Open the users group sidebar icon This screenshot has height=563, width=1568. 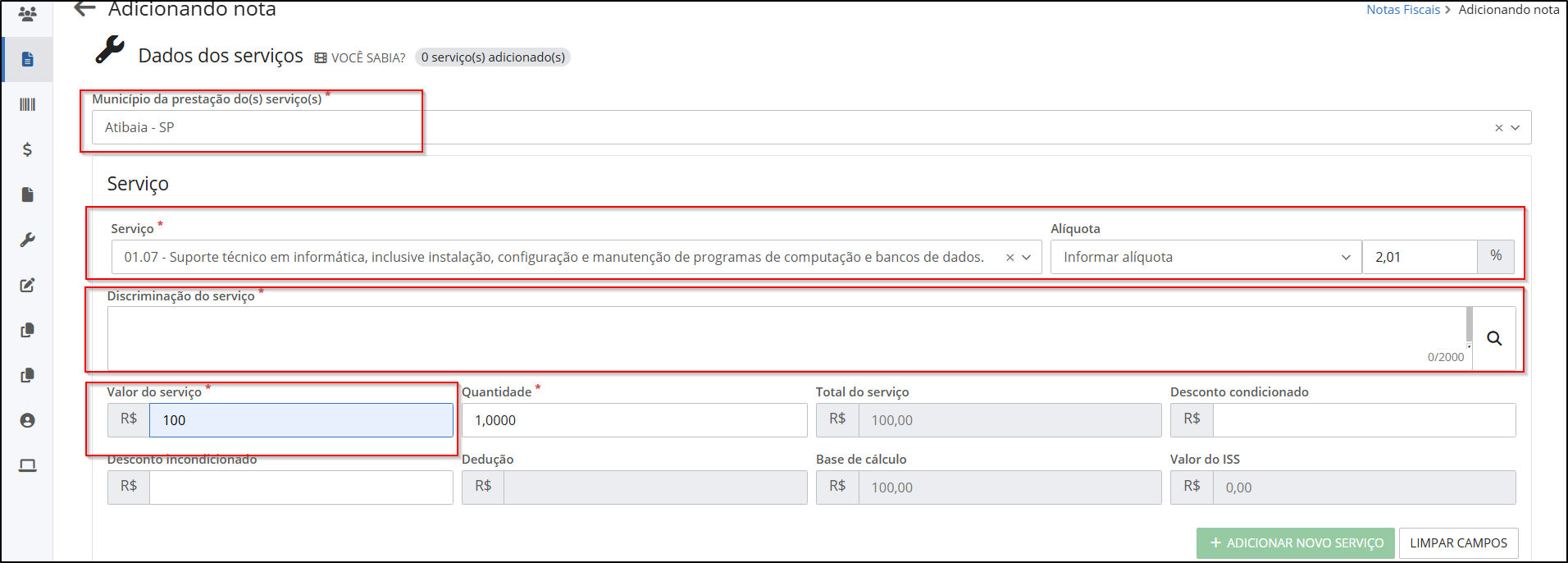(27, 14)
